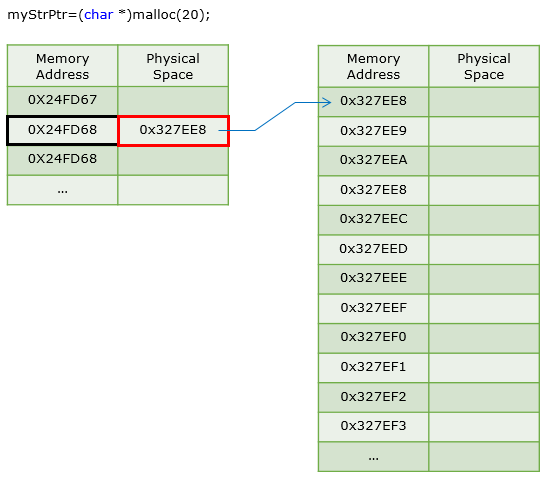Click the red-bordered 0x327EE8 pointer value cell
Screen dimensions: 549x480
tap(173, 131)
